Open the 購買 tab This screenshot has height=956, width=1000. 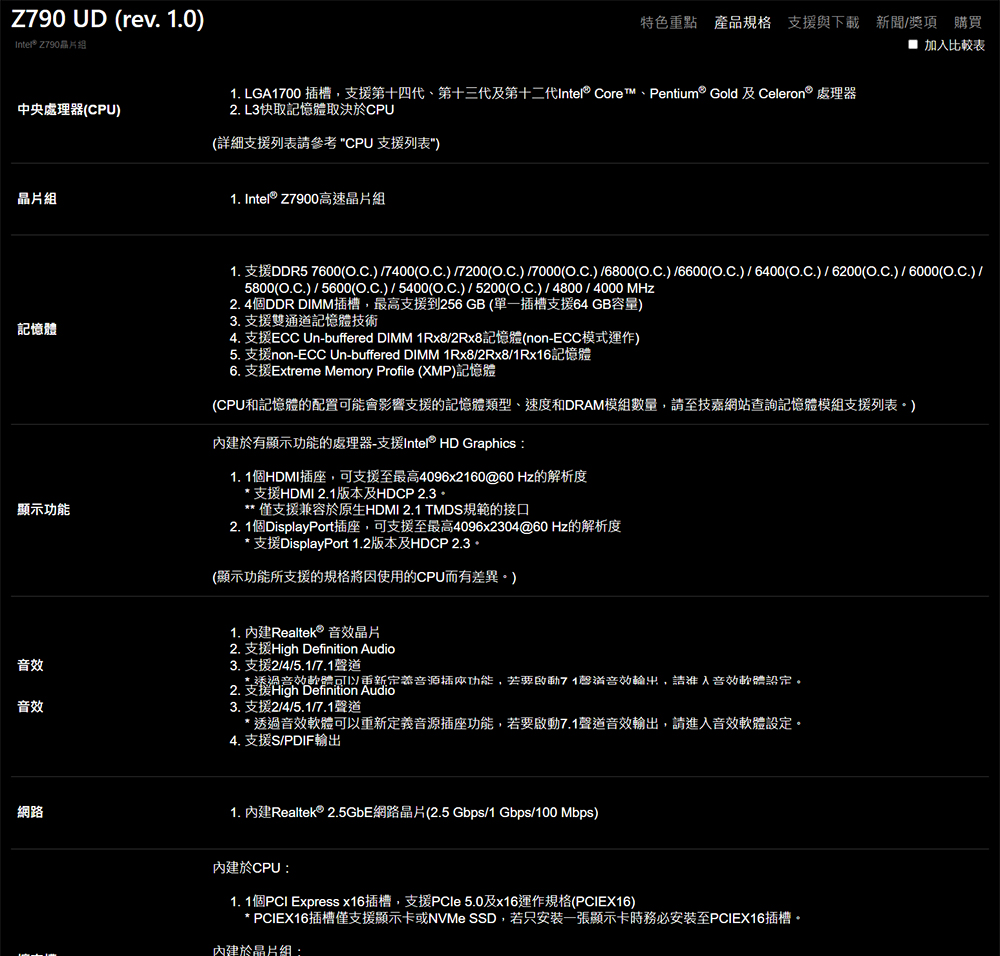[x=967, y=23]
